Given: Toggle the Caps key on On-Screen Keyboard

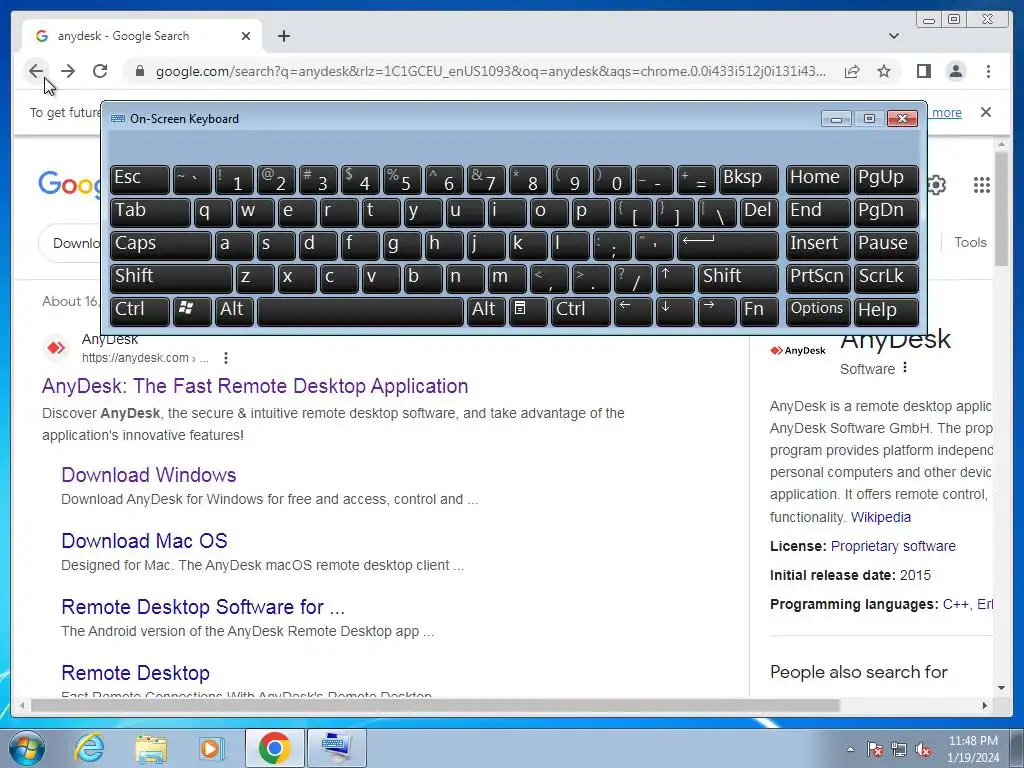Looking at the screenshot, I should (160, 245).
